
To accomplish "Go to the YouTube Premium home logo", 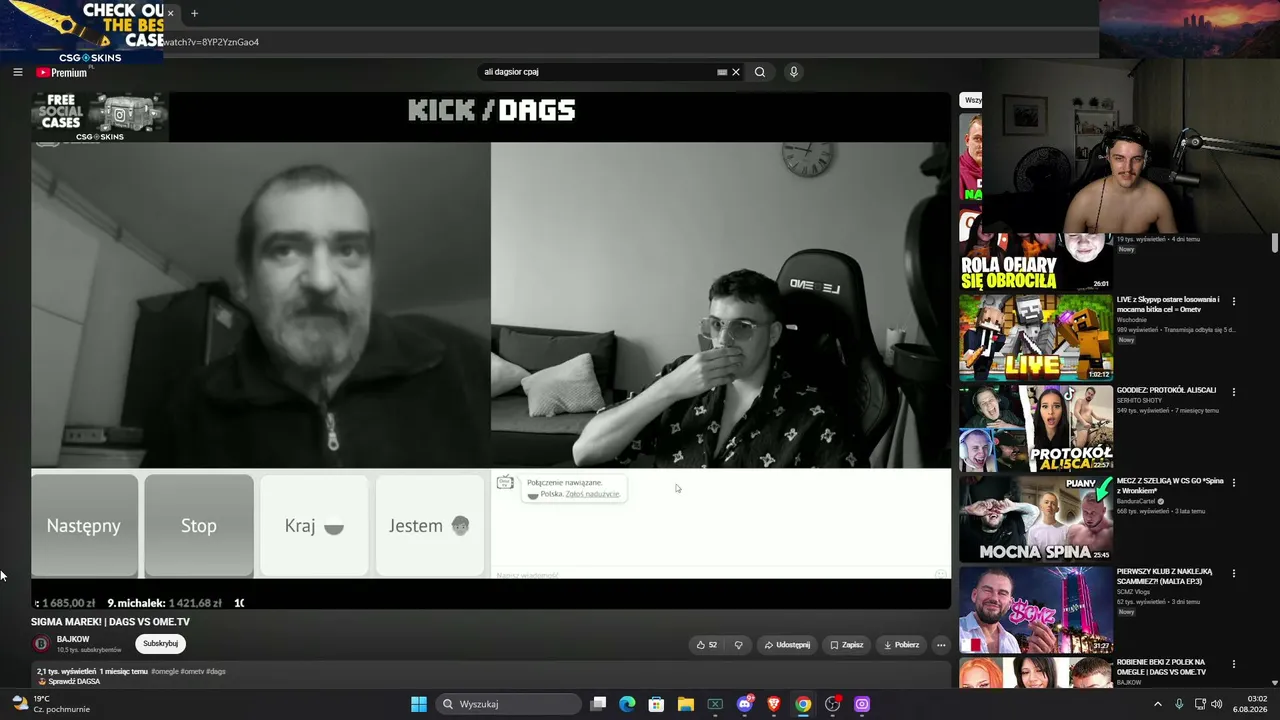I will (x=62, y=72).
